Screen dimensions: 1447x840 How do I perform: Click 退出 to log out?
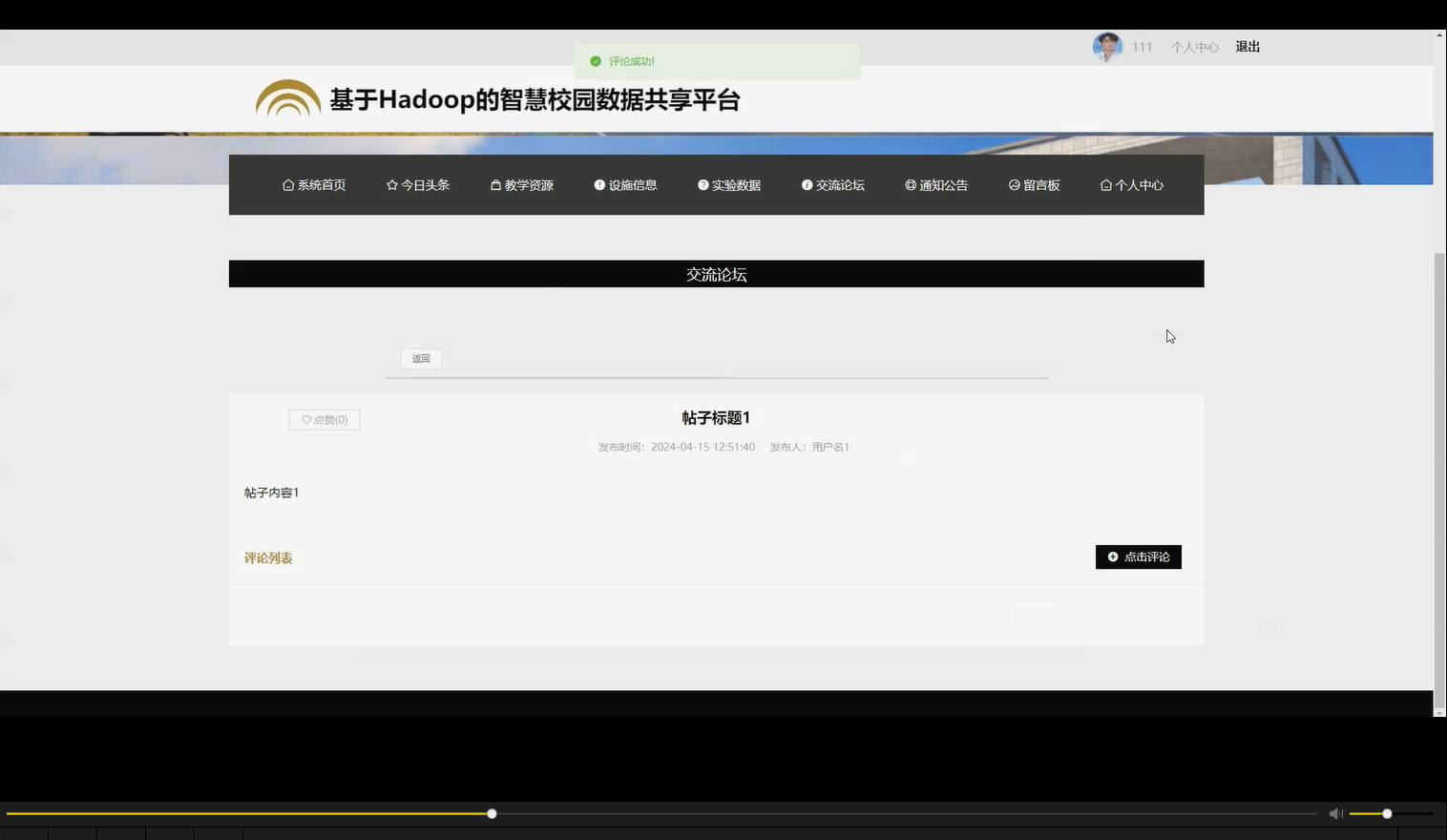[1247, 46]
